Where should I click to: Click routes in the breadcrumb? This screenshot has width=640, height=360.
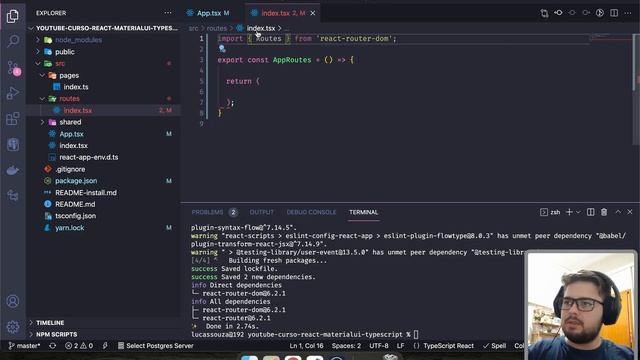pyautogui.click(x=217, y=28)
